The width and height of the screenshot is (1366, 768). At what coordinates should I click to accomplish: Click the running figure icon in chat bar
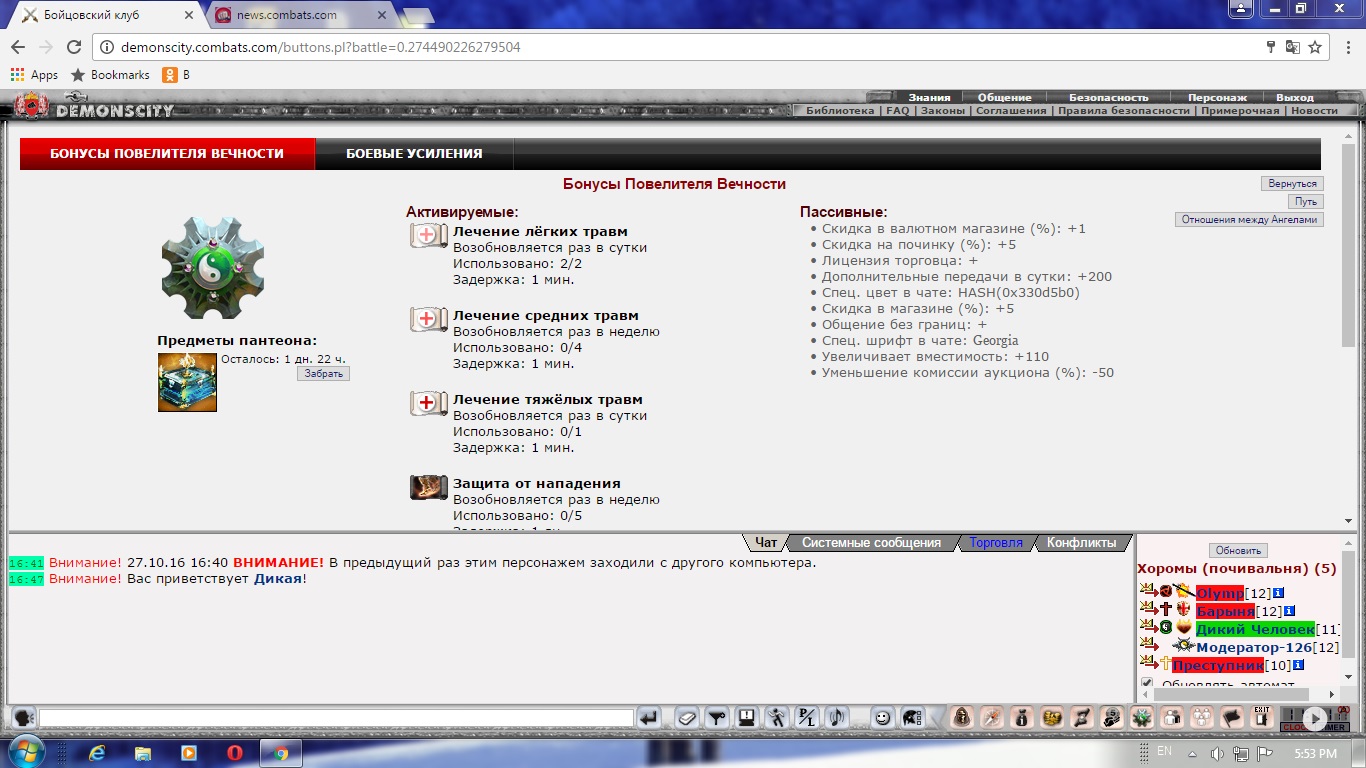[x=776, y=717]
